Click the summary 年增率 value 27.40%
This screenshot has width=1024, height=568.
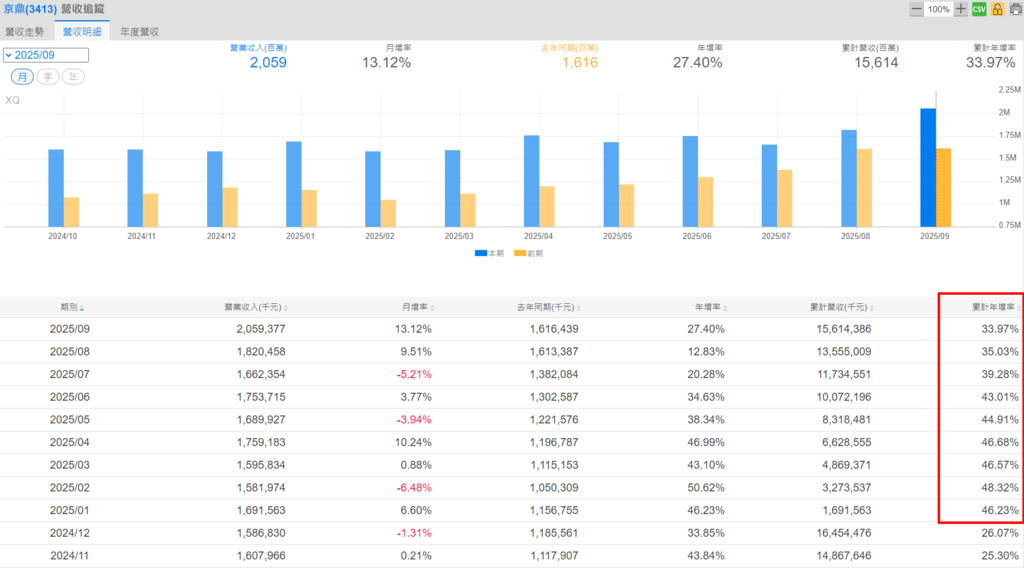[697, 63]
